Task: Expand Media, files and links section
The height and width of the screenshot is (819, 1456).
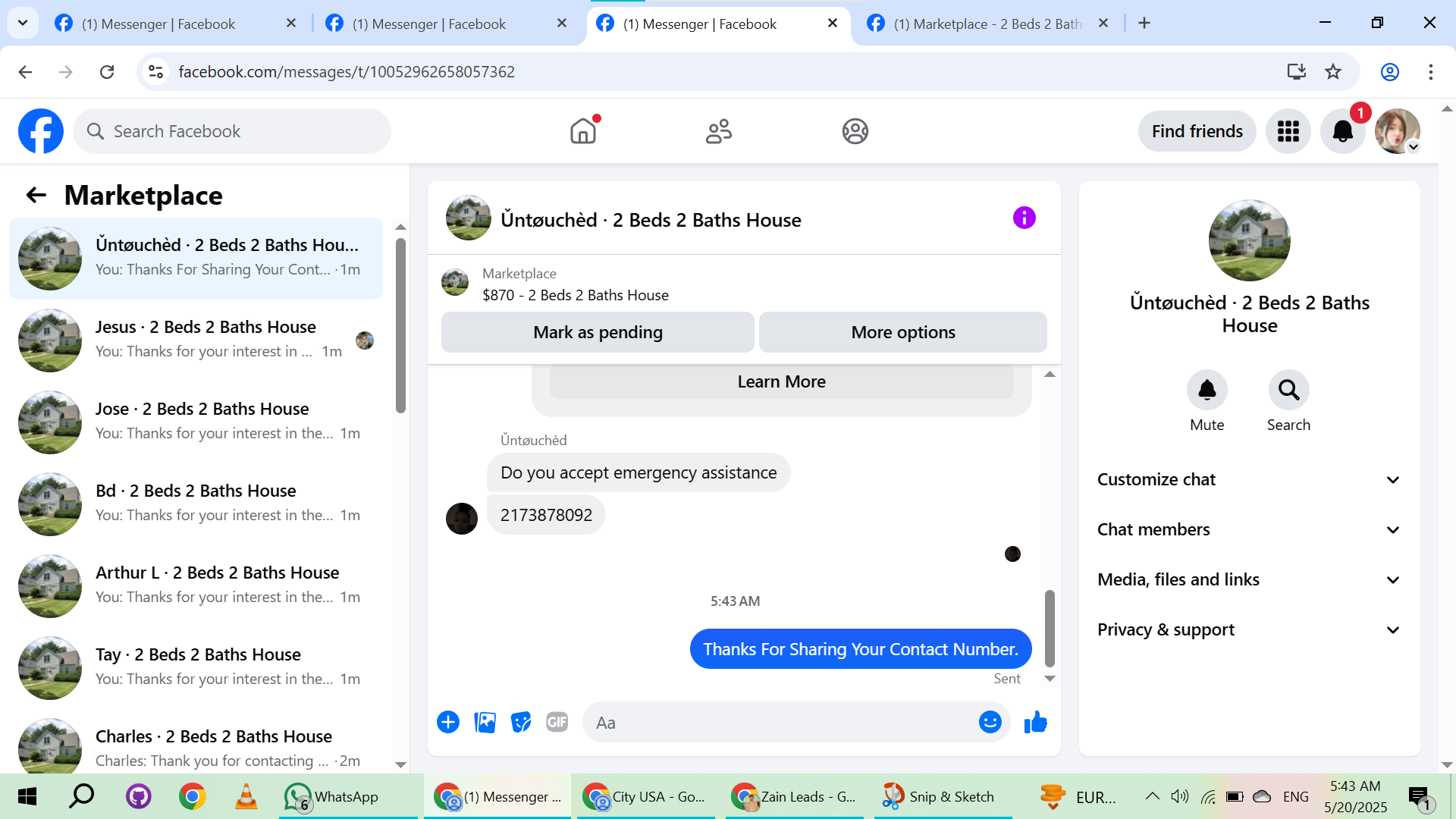Action: click(x=1249, y=579)
